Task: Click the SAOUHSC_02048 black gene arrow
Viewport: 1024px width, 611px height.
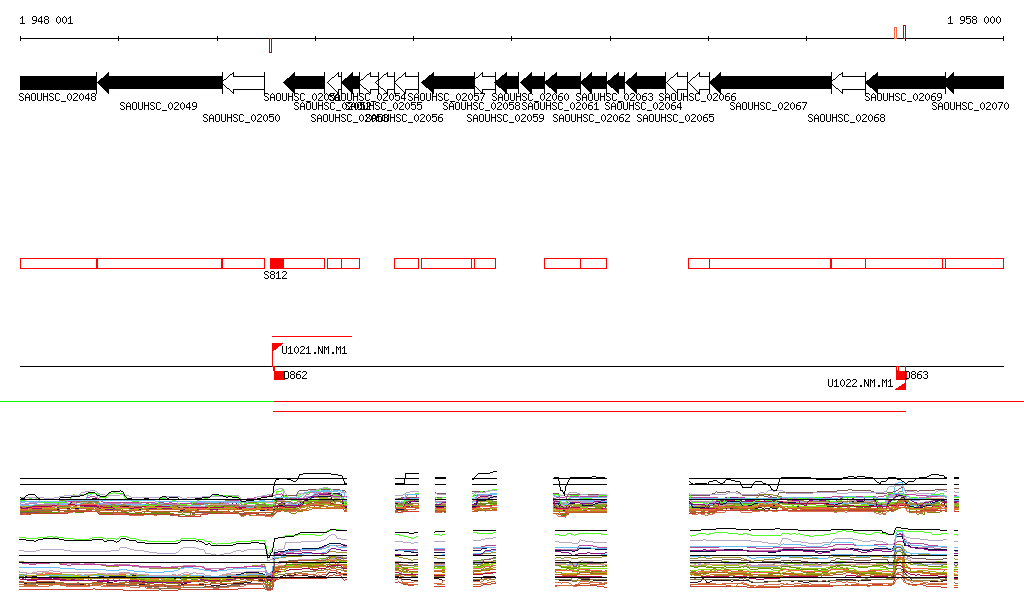Action: click(58, 82)
